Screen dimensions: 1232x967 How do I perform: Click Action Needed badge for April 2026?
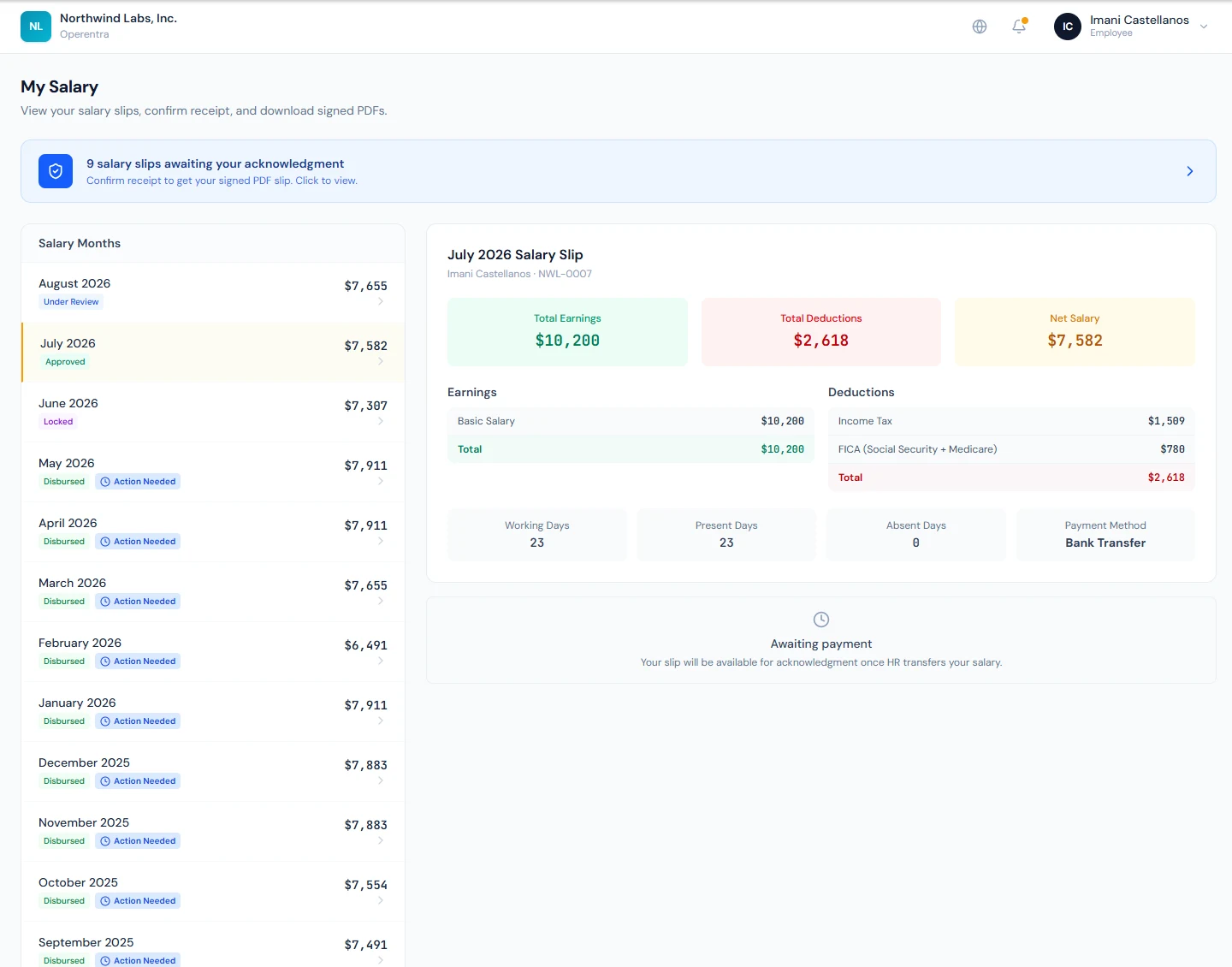tap(138, 542)
